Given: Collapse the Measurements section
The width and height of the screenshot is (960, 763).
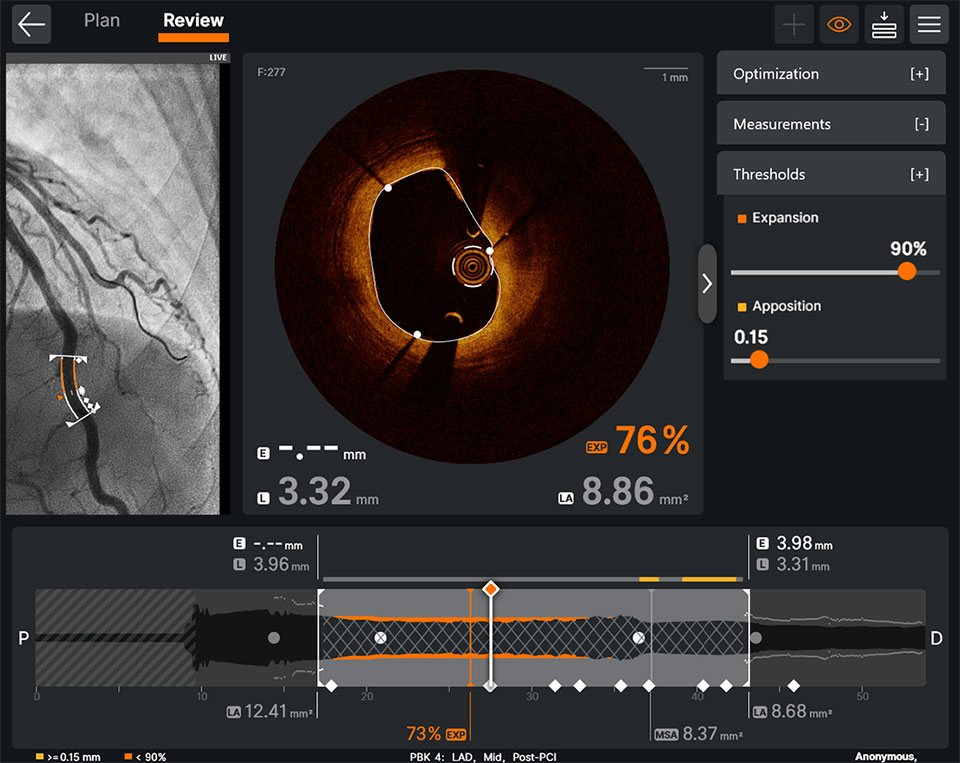Looking at the screenshot, I should coord(830,123).
